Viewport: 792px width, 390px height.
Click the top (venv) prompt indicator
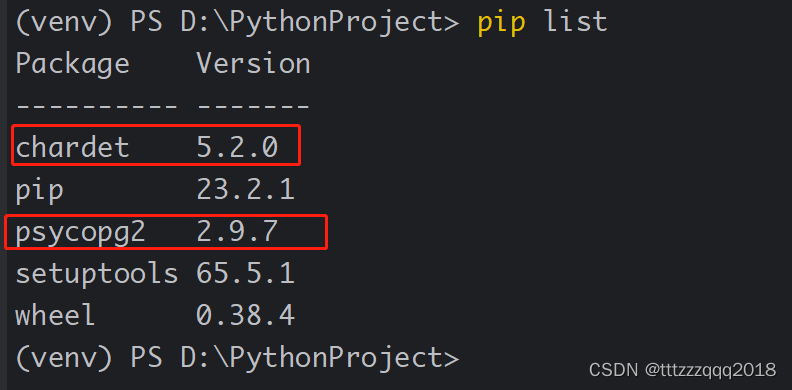click(x=64, y=22)
